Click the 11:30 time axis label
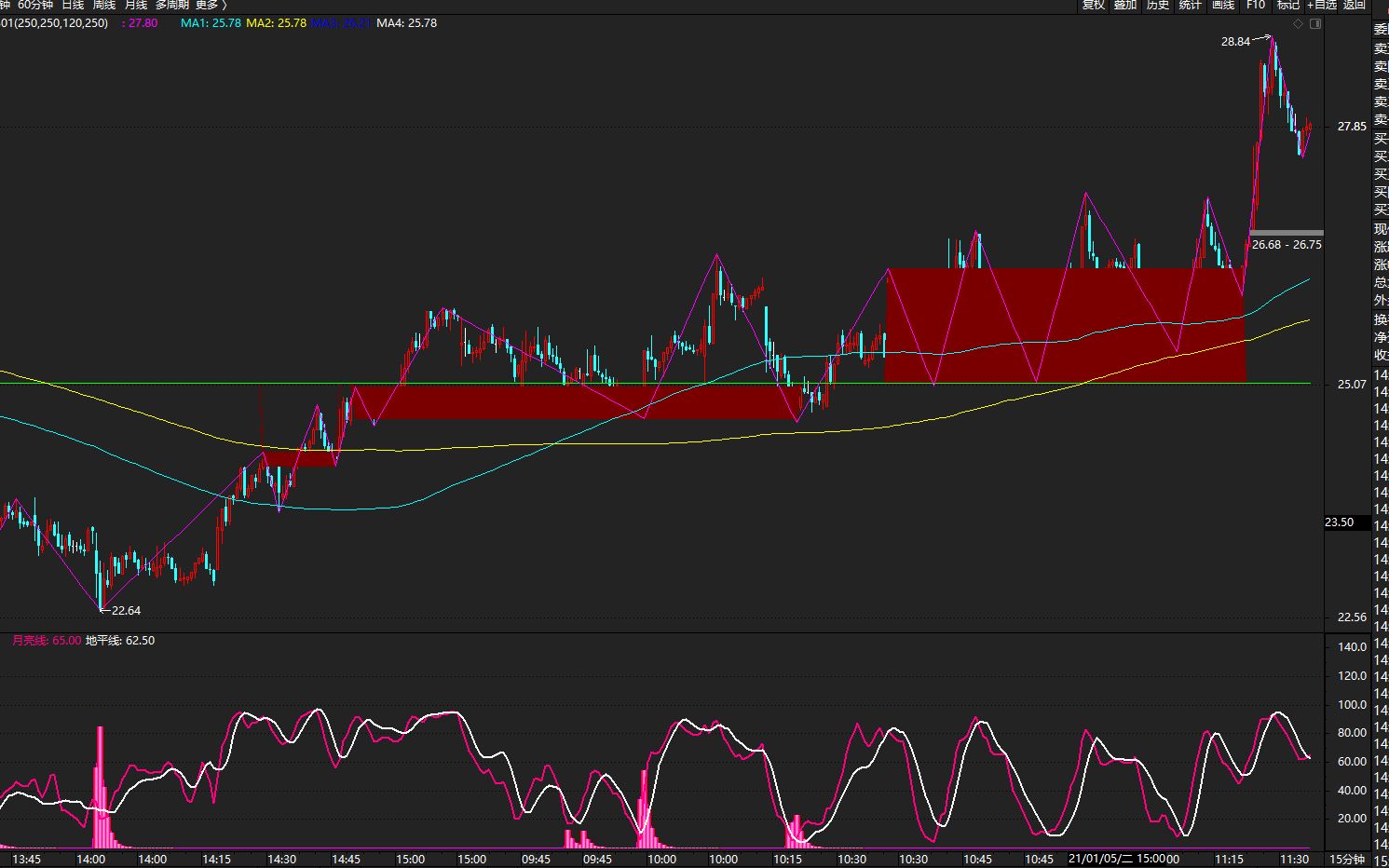Viewport: 1389px width, 868px height. click(x=1294, y=860)
